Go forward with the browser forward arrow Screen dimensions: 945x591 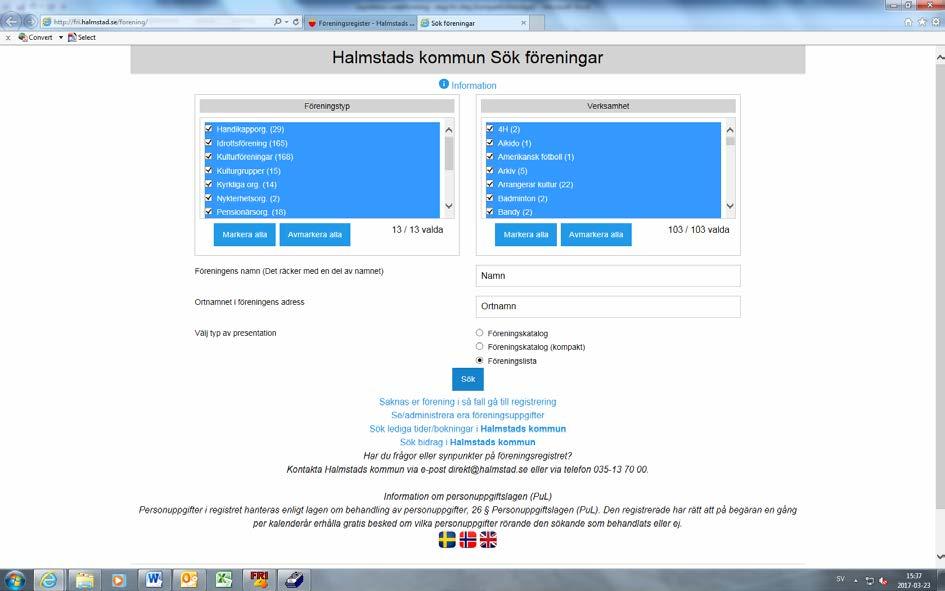pos(30,22)
